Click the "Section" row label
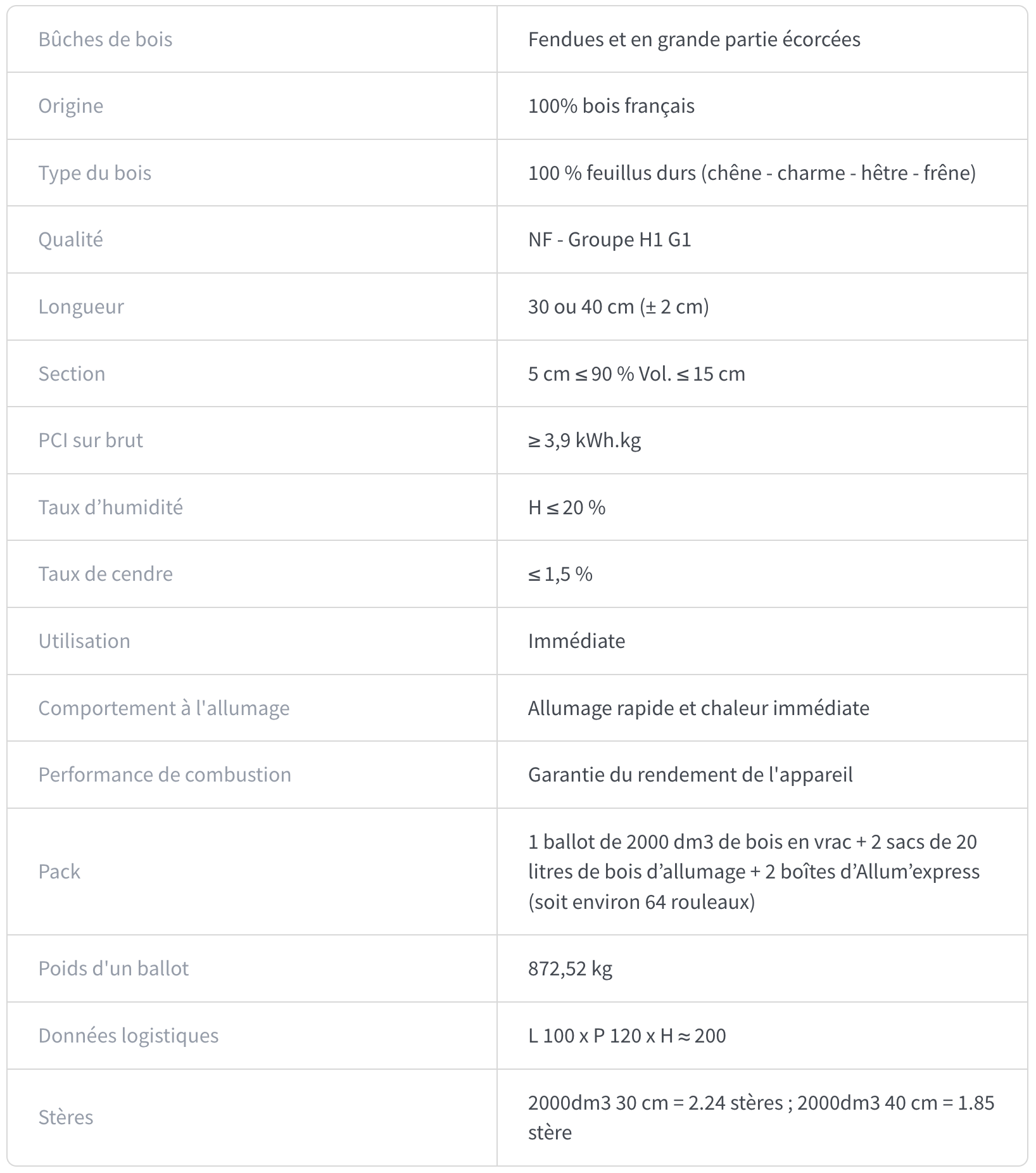 [x=72, y=374]
